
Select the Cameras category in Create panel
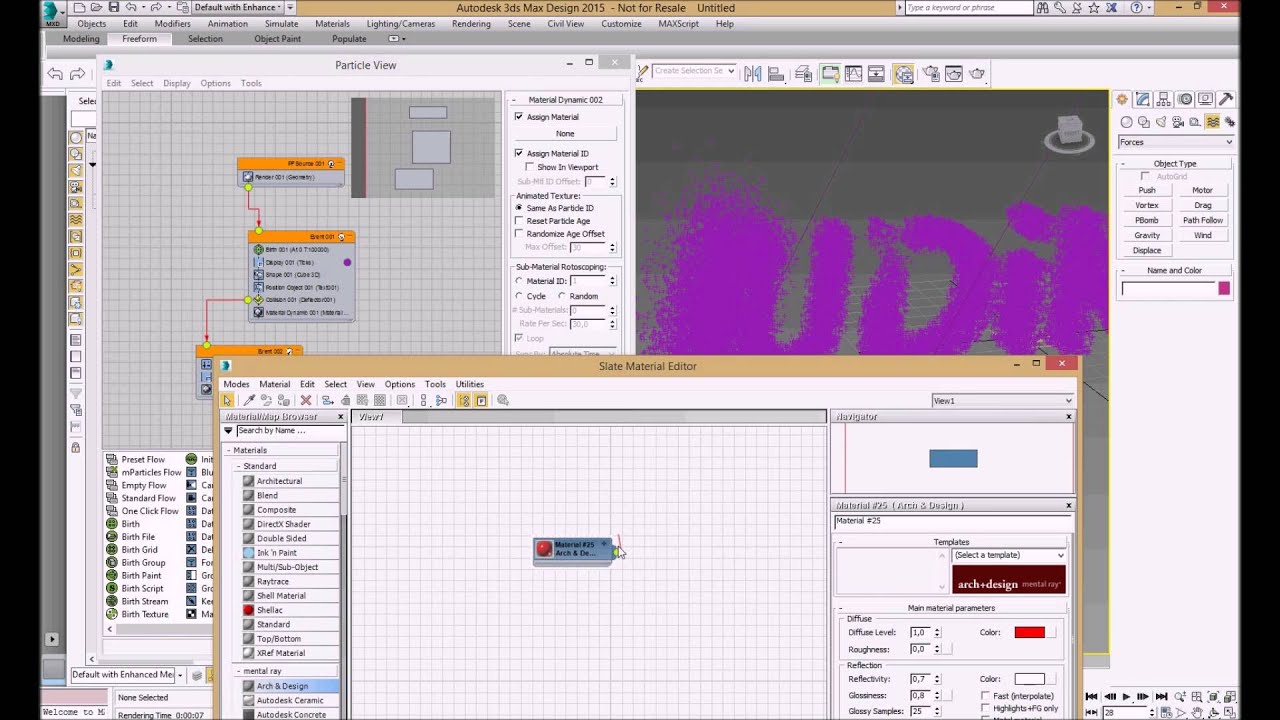point(1179,122)
